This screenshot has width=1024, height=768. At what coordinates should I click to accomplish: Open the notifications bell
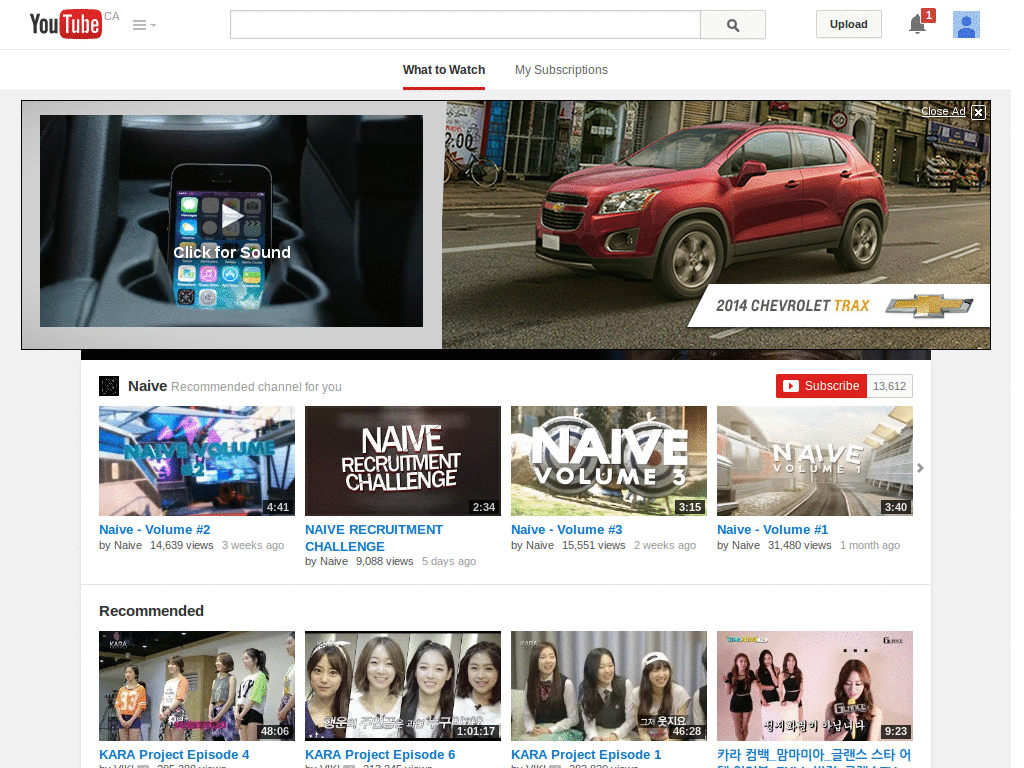coord(918,25)
